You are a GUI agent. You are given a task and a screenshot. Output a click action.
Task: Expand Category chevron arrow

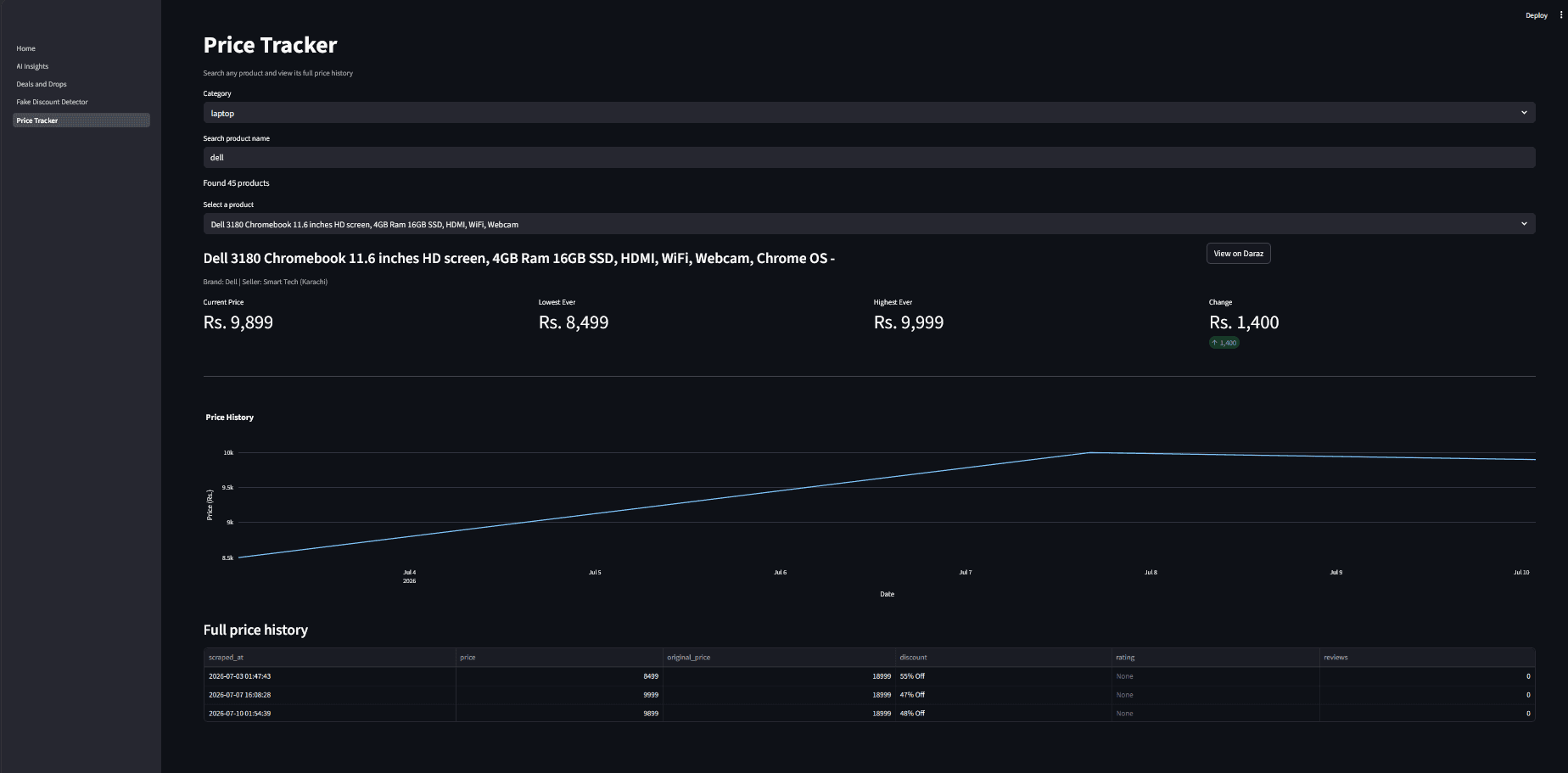1524,113
